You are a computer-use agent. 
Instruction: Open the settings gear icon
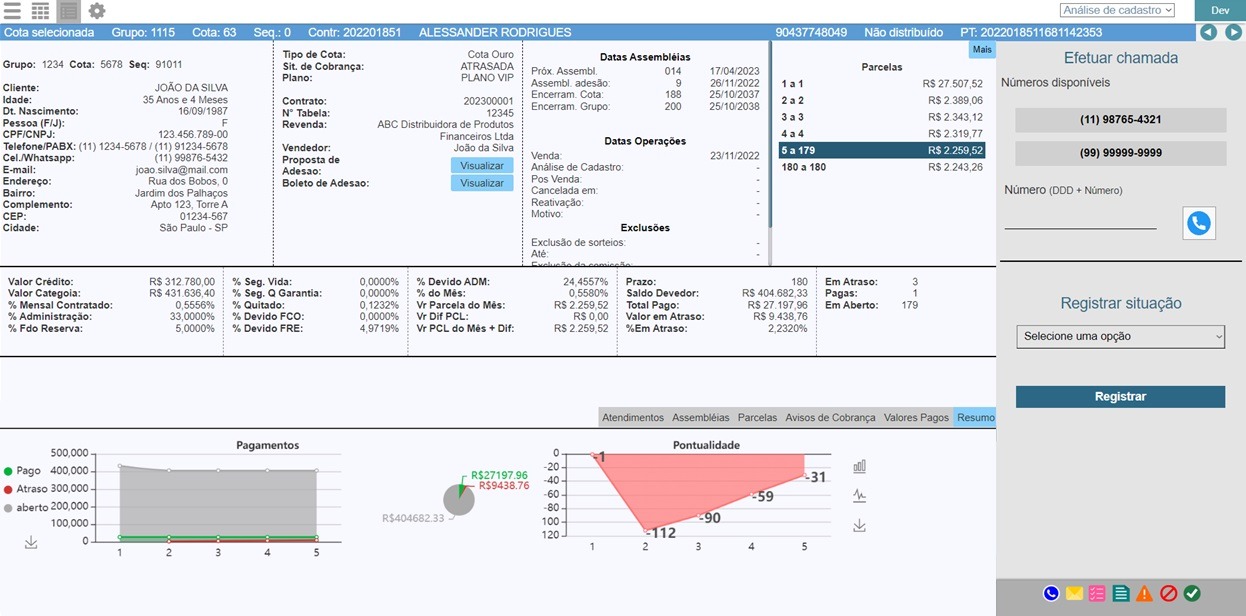point(96,11)
